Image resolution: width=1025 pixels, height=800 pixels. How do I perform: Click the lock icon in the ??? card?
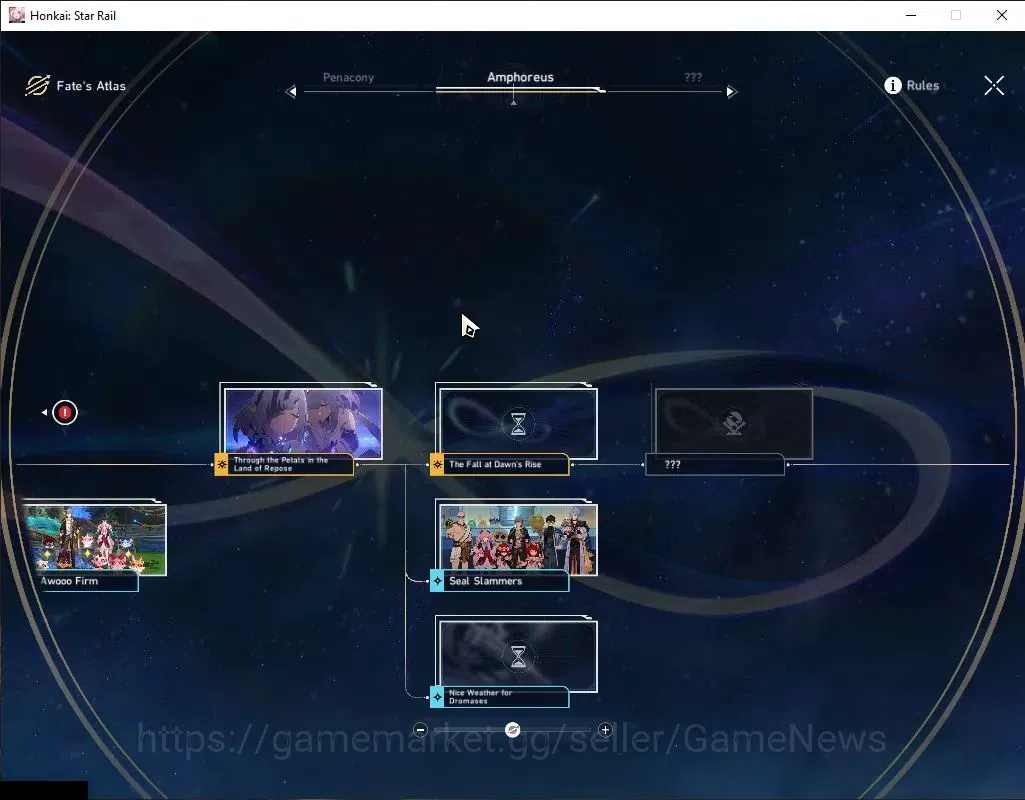734,423
